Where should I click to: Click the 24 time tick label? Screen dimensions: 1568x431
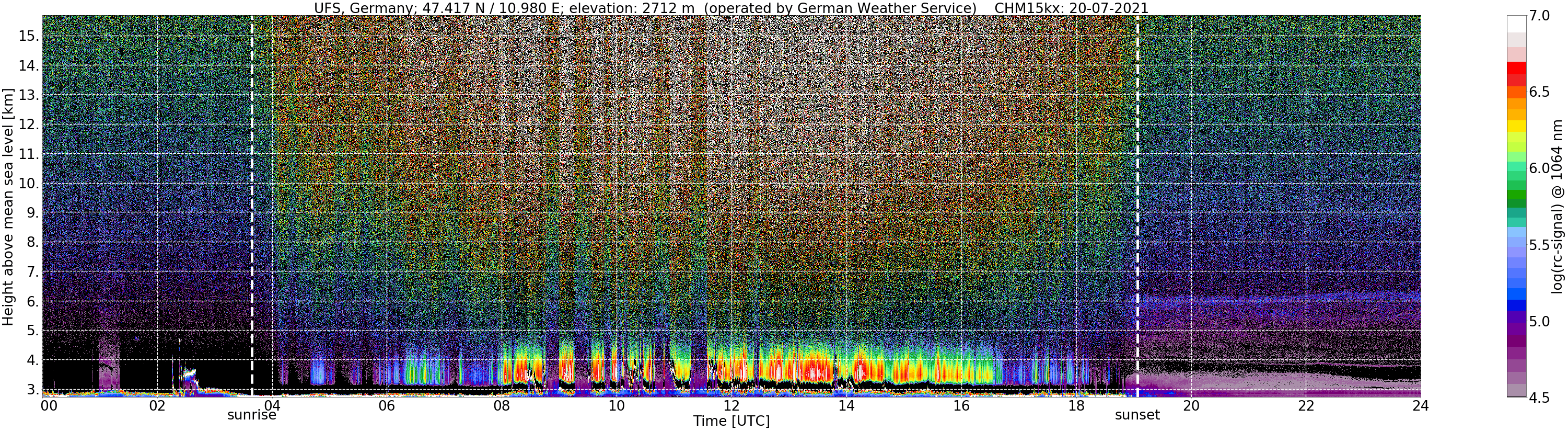tap(1421, 406)
